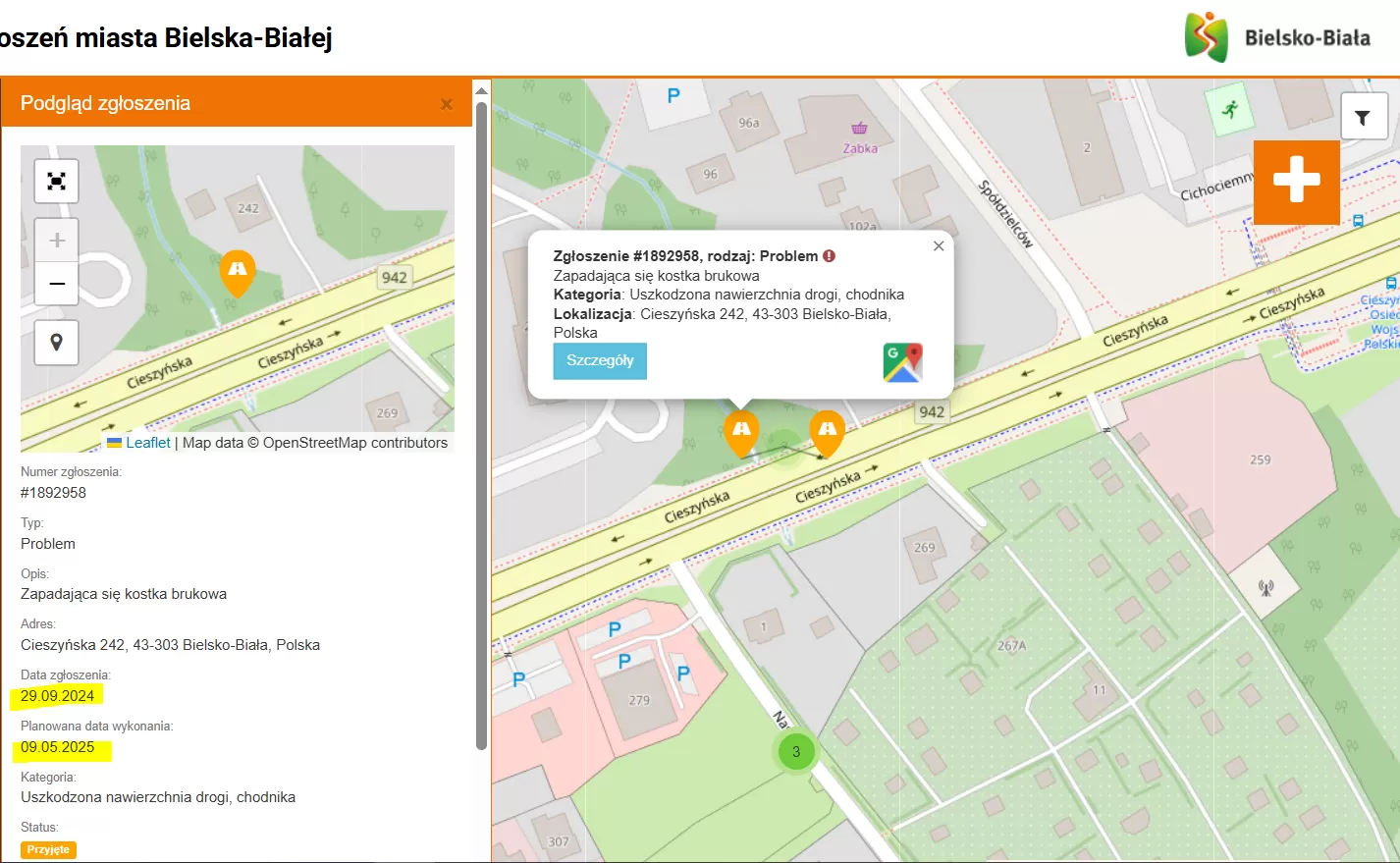Zoom in on the mini map
This screenshot has height=863, width=1400.
click(57, 241)
